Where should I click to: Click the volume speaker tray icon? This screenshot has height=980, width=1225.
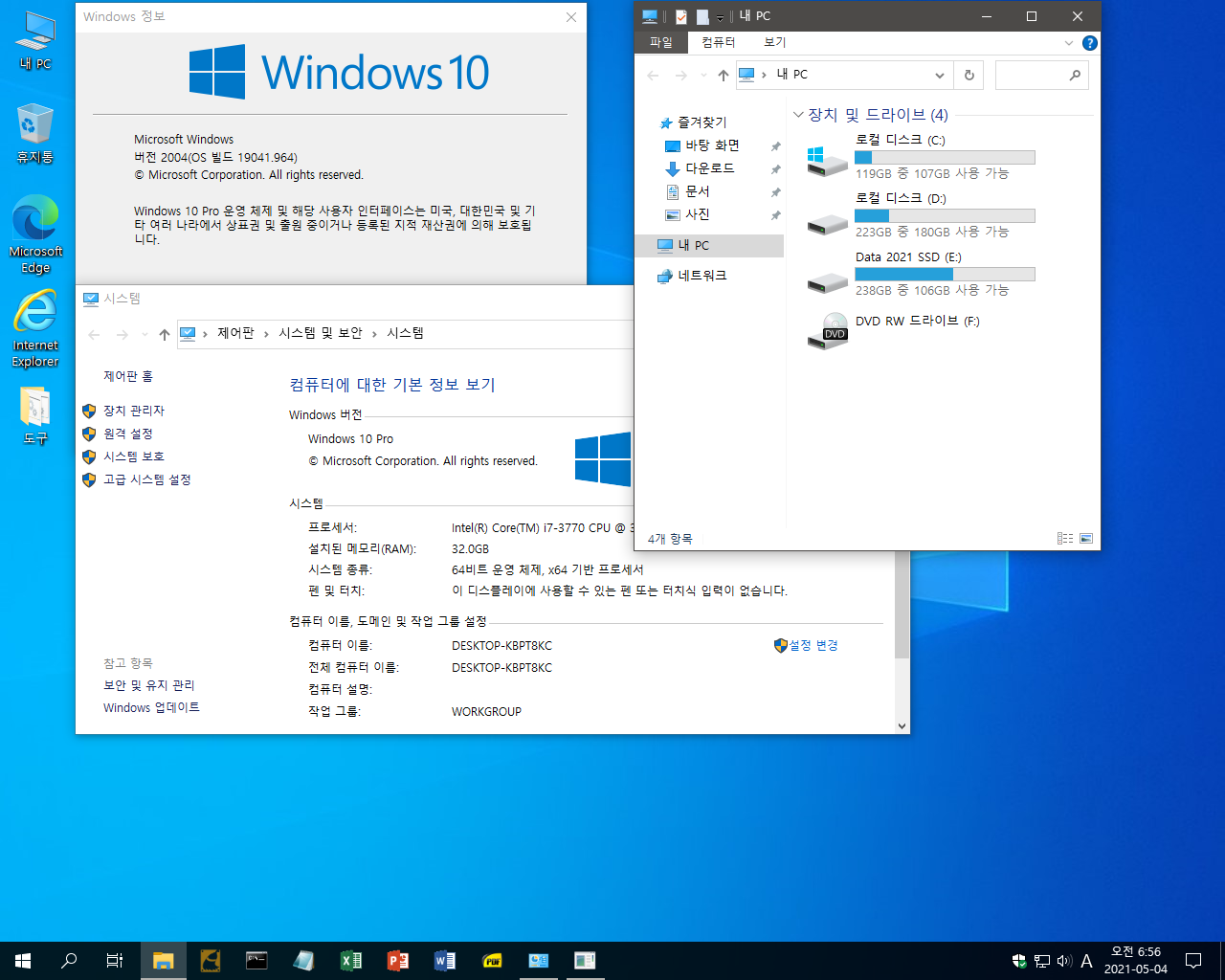click(x=1064, y=961)
